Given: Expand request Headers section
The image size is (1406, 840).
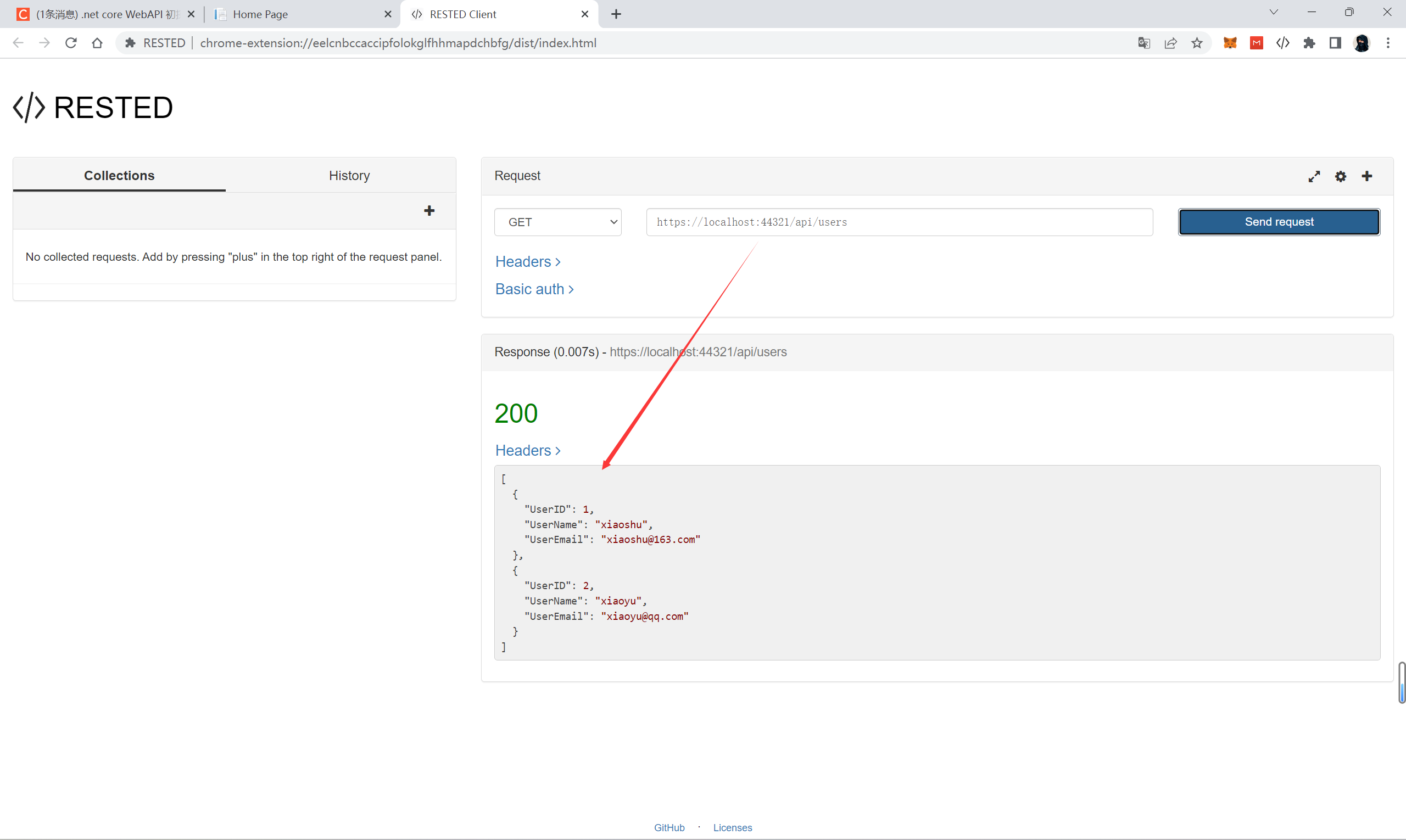Looking at the screenshot, I should (527, 261).
